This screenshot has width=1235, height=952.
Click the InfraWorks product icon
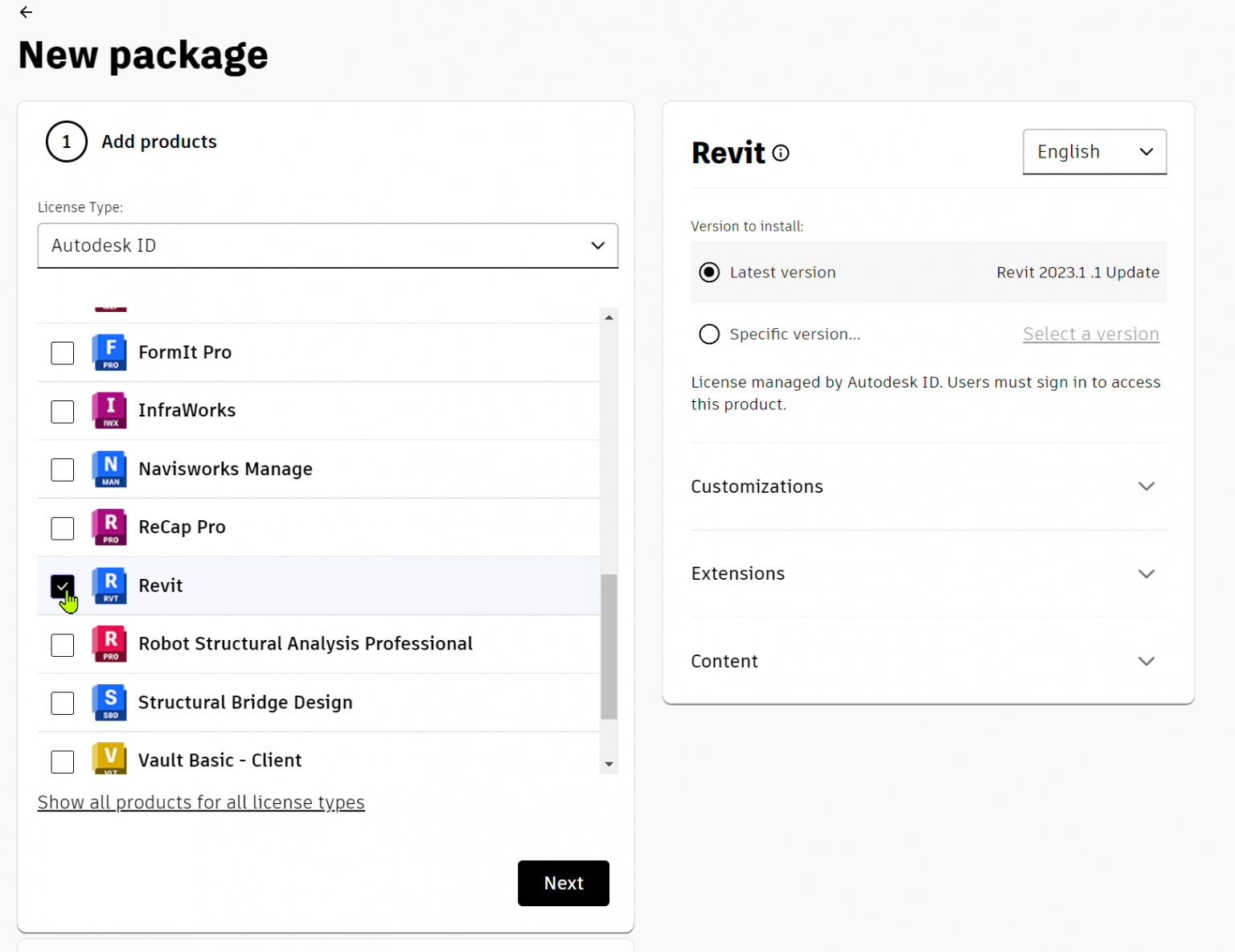coord(109,411)
